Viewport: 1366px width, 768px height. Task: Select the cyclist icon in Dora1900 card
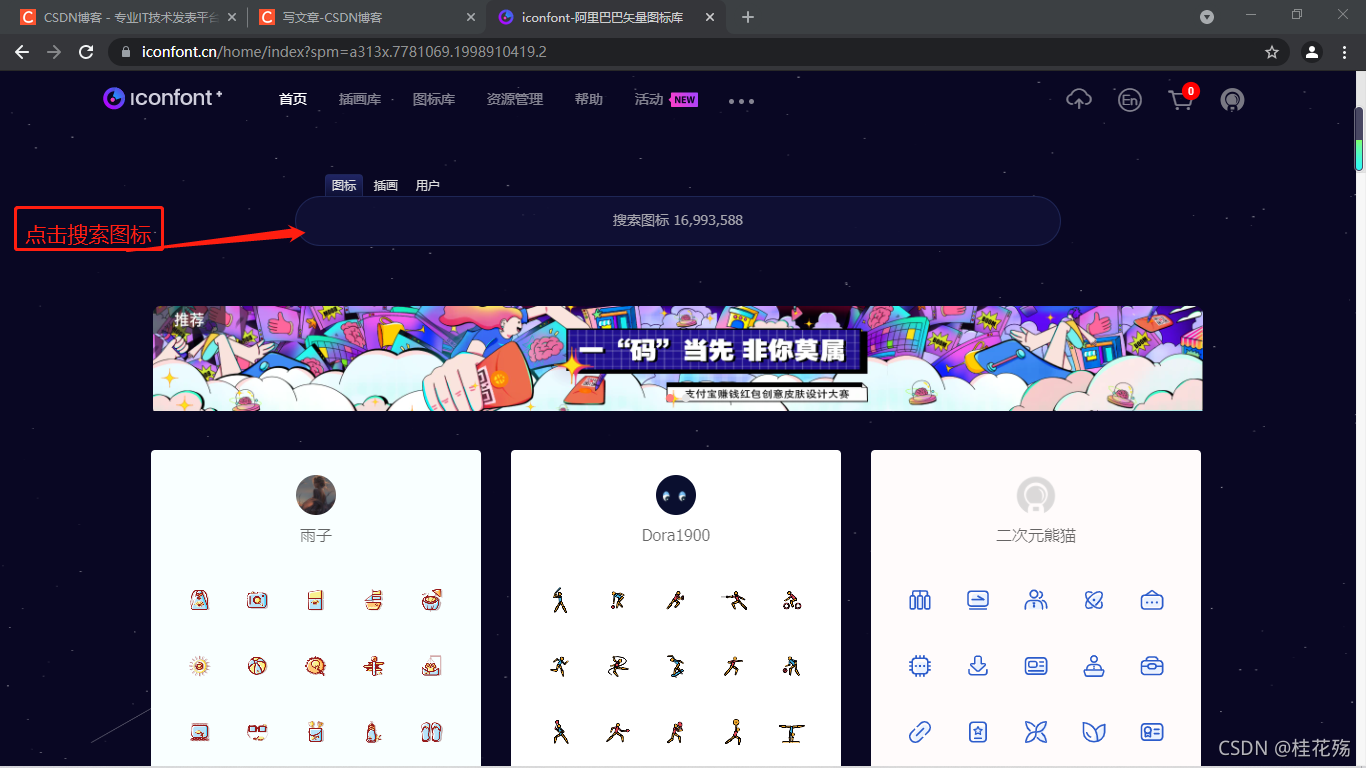pos(791,600)
